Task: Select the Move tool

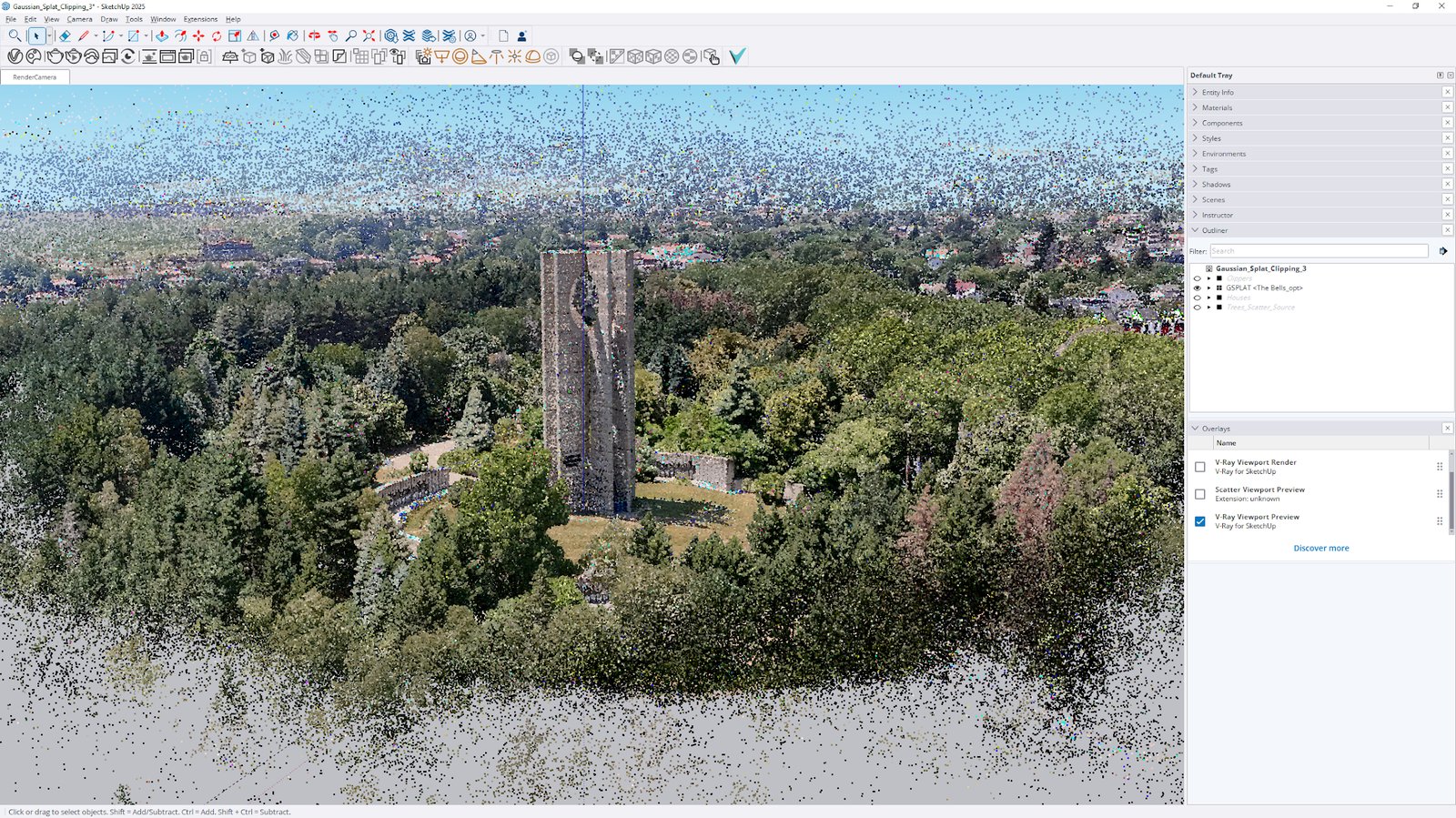Action: 198,36
